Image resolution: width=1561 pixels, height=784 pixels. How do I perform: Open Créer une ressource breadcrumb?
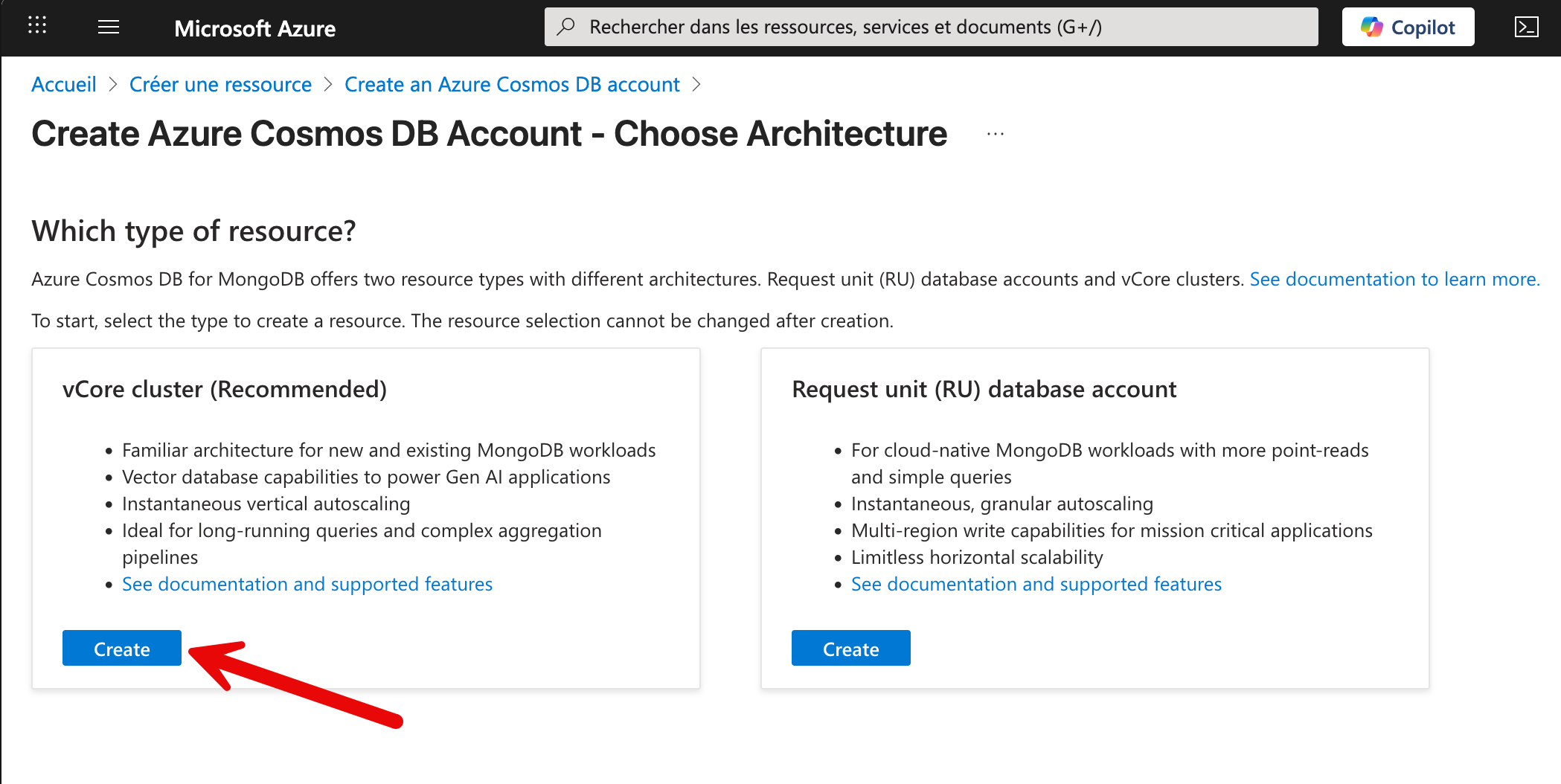[220, 84]
